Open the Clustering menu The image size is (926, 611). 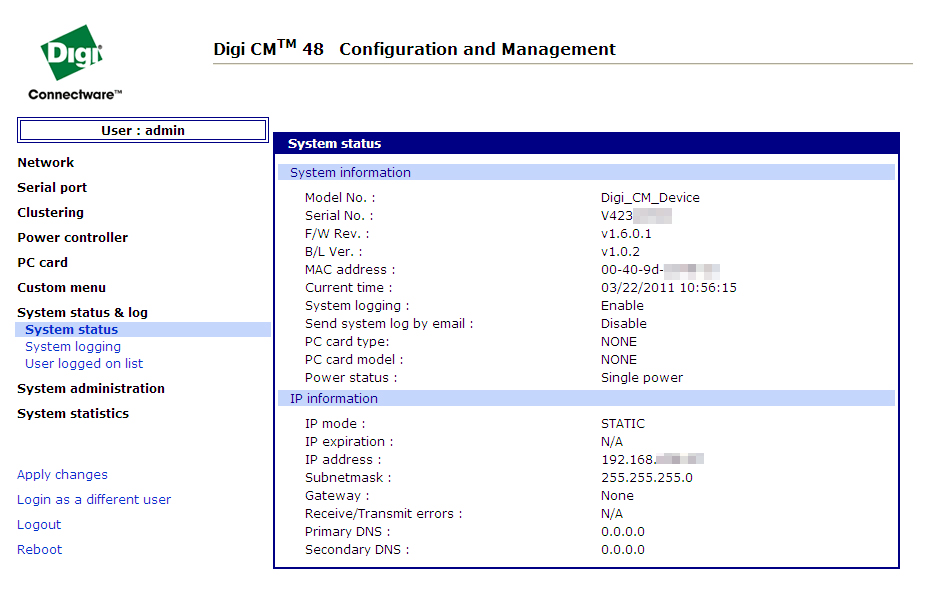pyautogui.click(x=50, y=213)
